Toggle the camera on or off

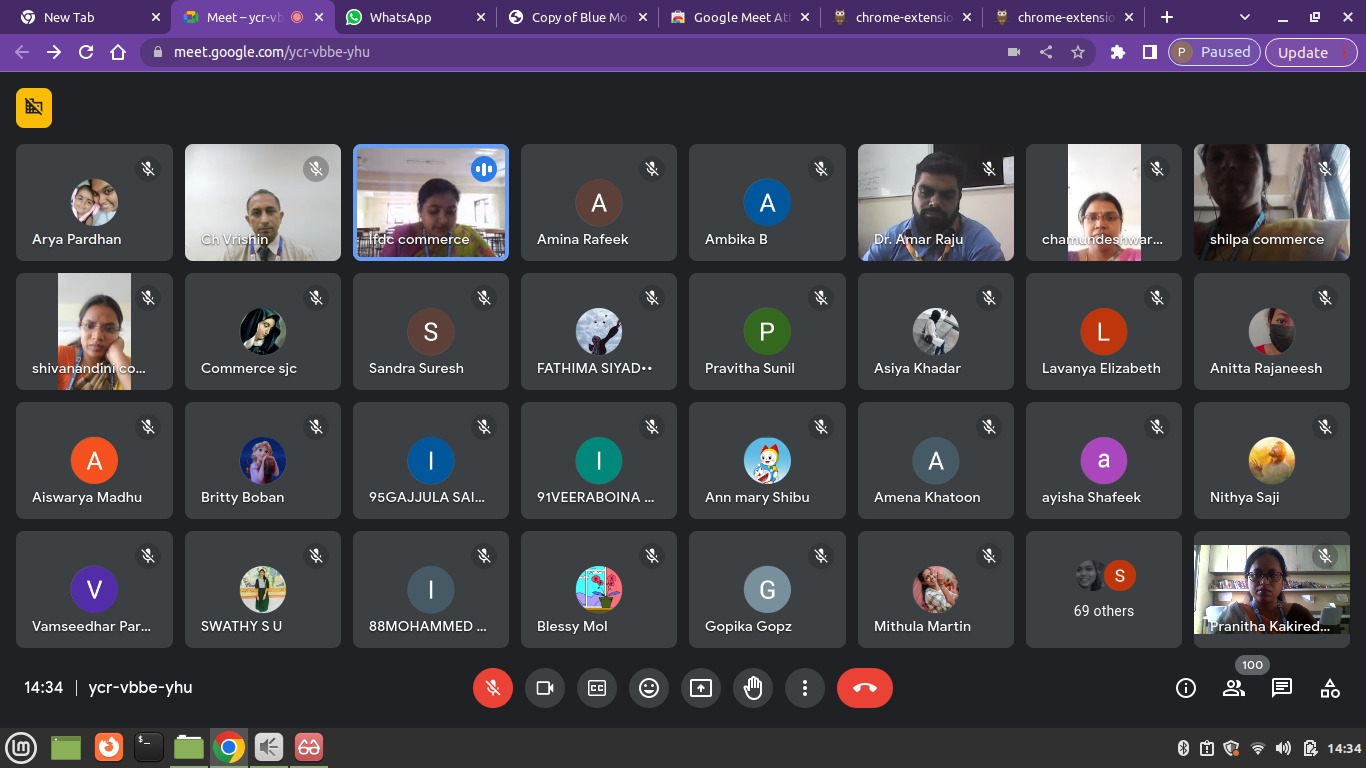[545, 688]
